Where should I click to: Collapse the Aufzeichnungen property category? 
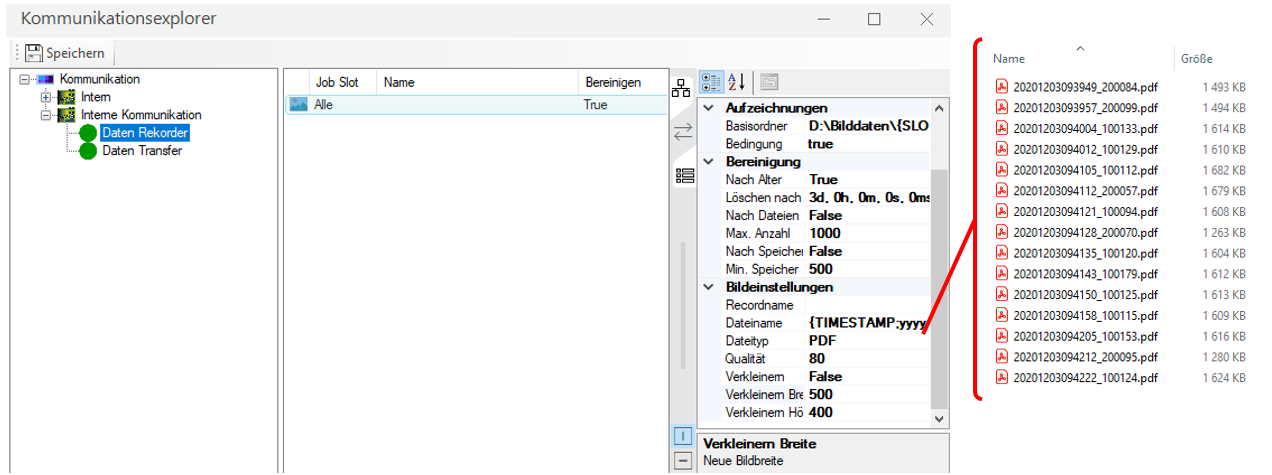coord(709,108)
